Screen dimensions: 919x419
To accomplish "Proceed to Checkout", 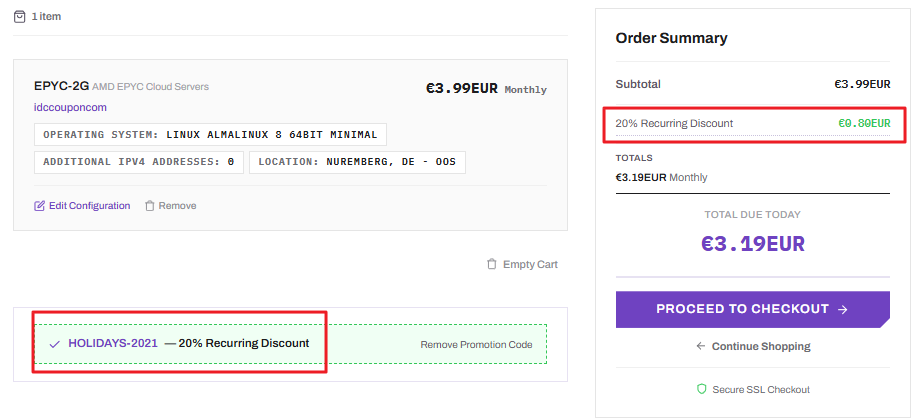I will pyautogui.click(x=753, y=309).
